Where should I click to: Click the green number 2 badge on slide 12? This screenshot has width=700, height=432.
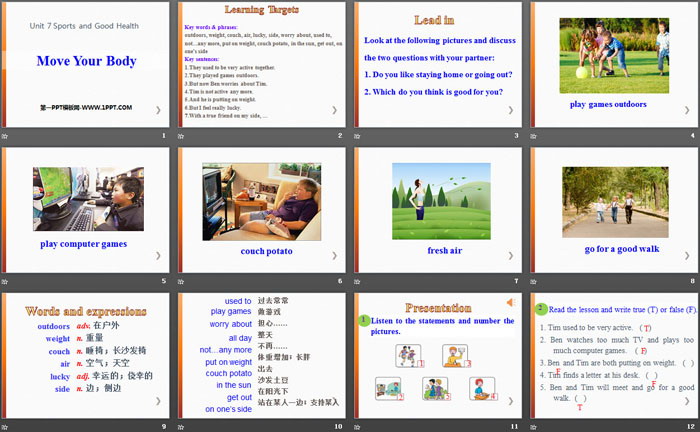[x=541, y=308]
